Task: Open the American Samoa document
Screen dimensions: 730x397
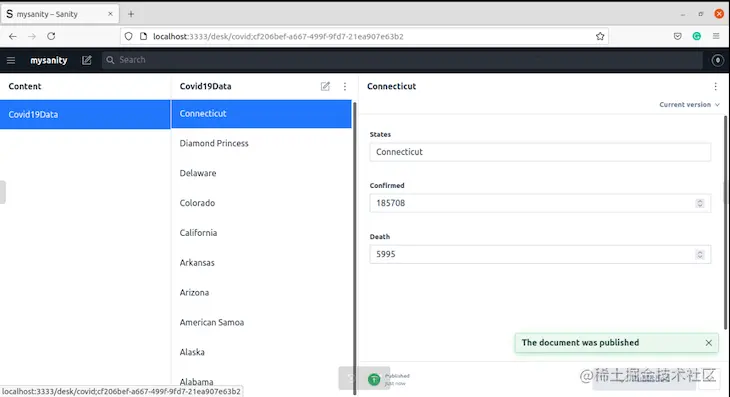Action: (x=261, y=322)
